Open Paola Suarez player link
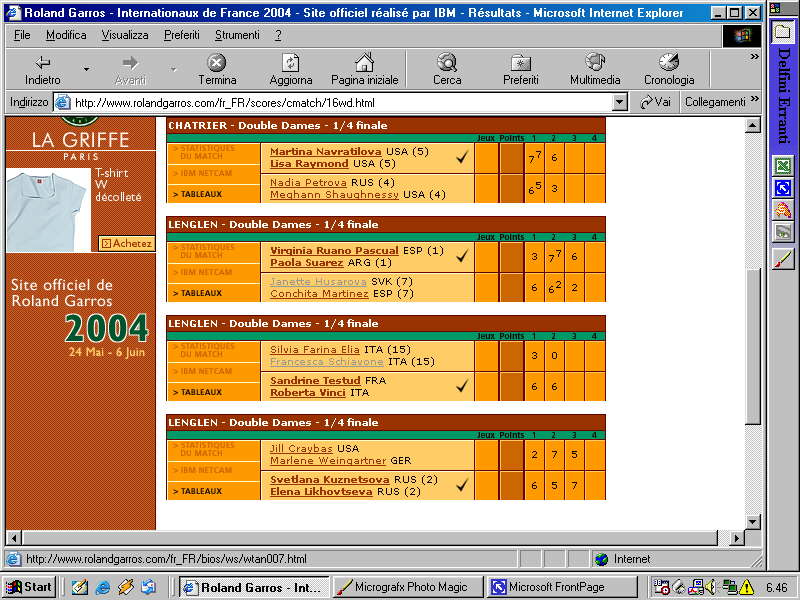Screen dimensions: 800x600 [x=307, y=263]
